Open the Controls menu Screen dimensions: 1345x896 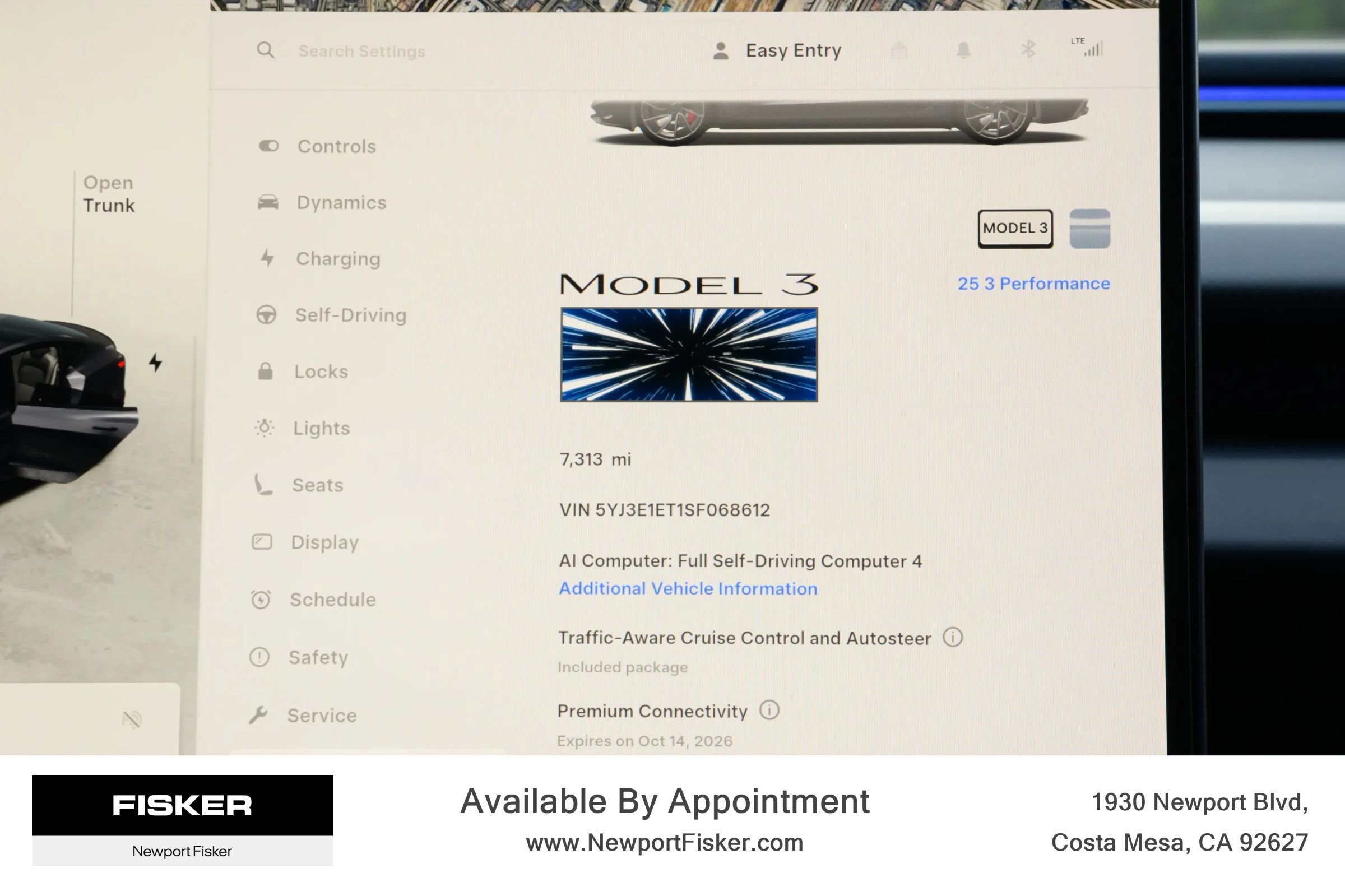click(x=317, y=146)
